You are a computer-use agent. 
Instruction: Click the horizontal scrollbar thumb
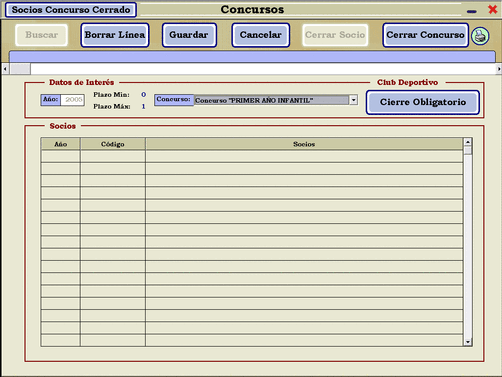(x=20, y=69)
